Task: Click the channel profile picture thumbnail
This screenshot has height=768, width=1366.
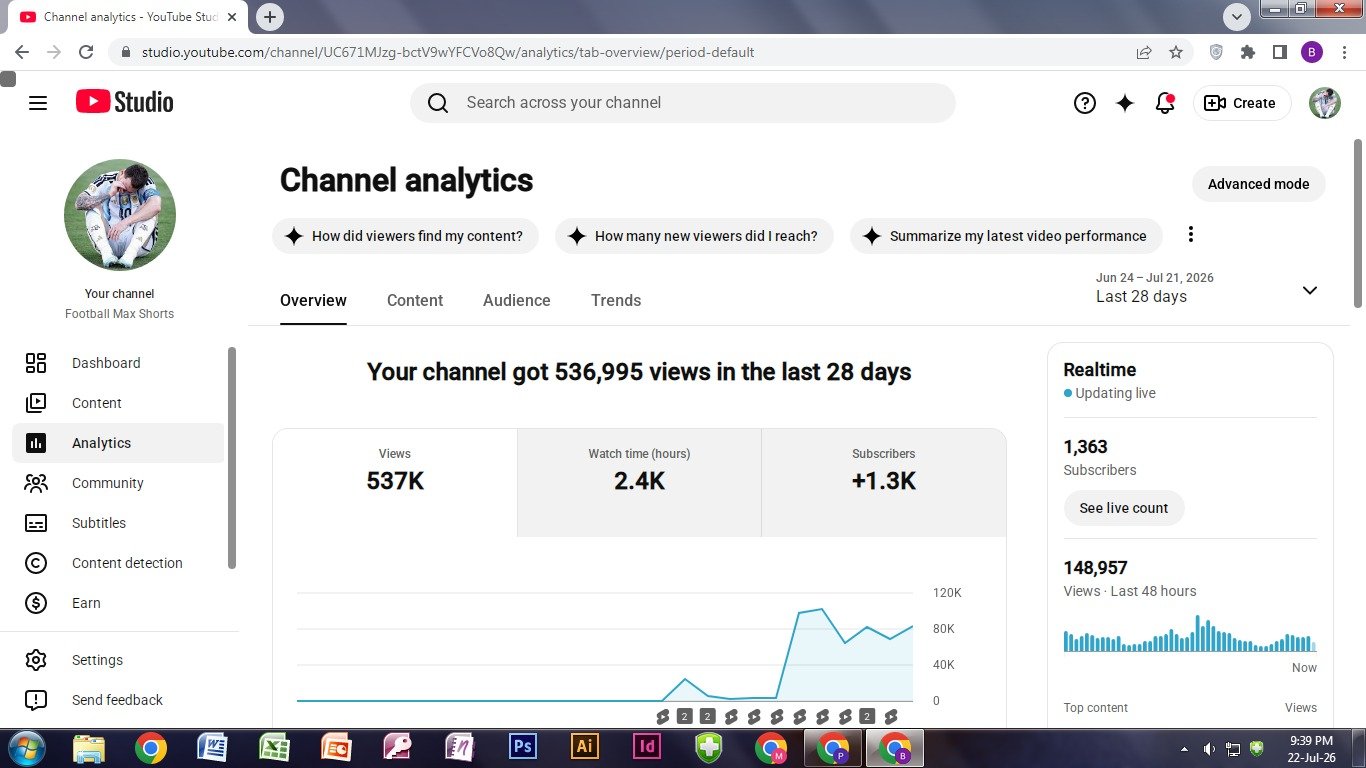Action: (120, 215)
